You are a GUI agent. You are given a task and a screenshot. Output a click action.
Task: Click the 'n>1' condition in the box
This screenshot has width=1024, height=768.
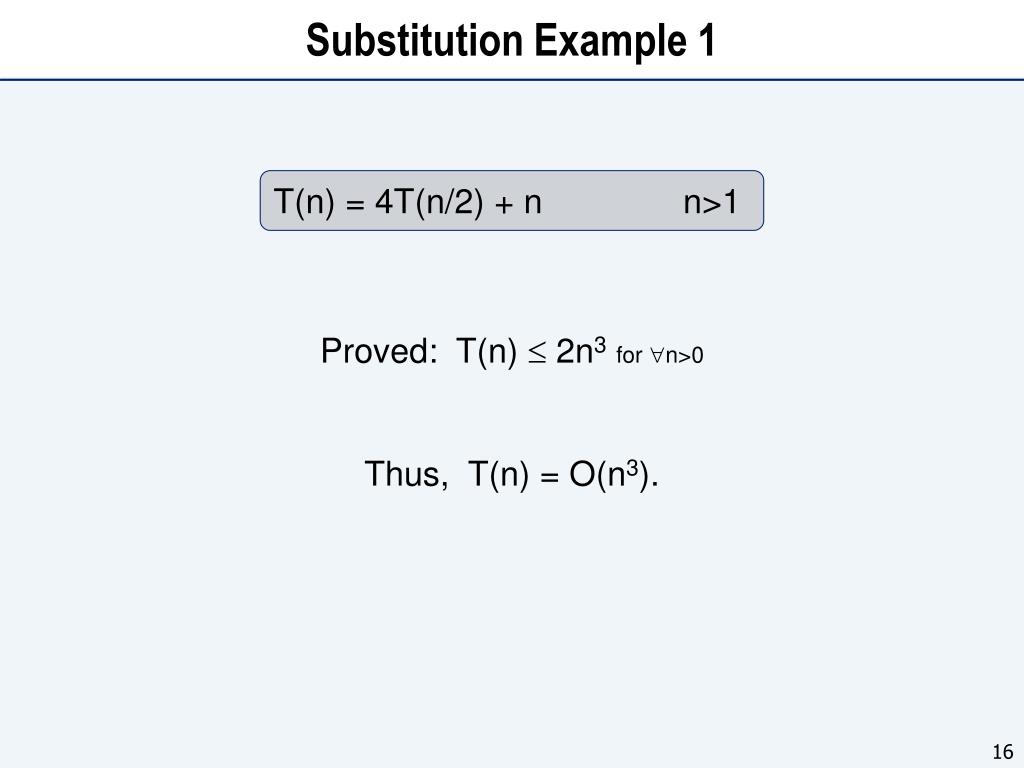711,202
